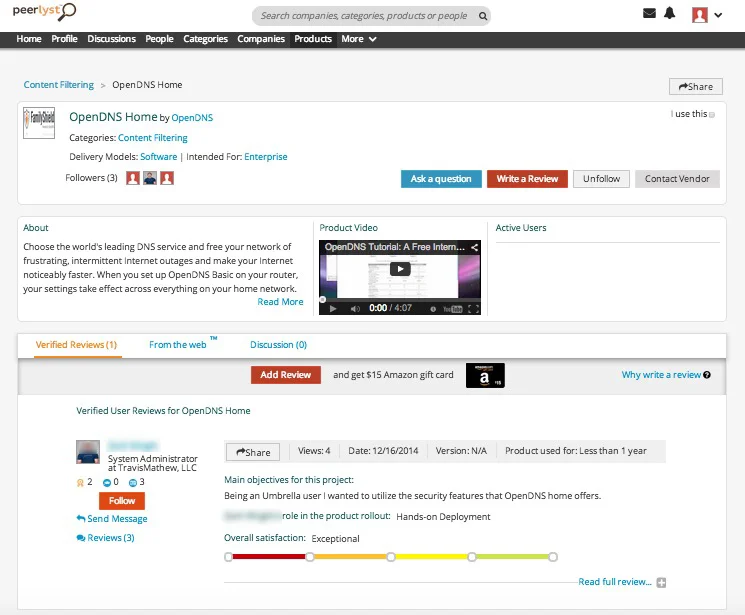Expand the review with plus icon
The width and height of the screenshot is (745, 615).
[x=661, y=583]
